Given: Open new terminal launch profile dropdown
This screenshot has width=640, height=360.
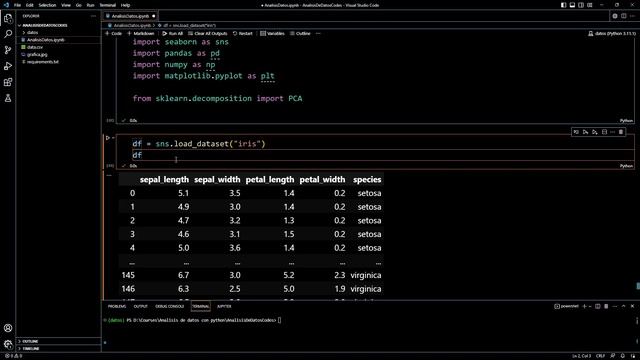Looking at the screenshot, I should coord(590,306).
